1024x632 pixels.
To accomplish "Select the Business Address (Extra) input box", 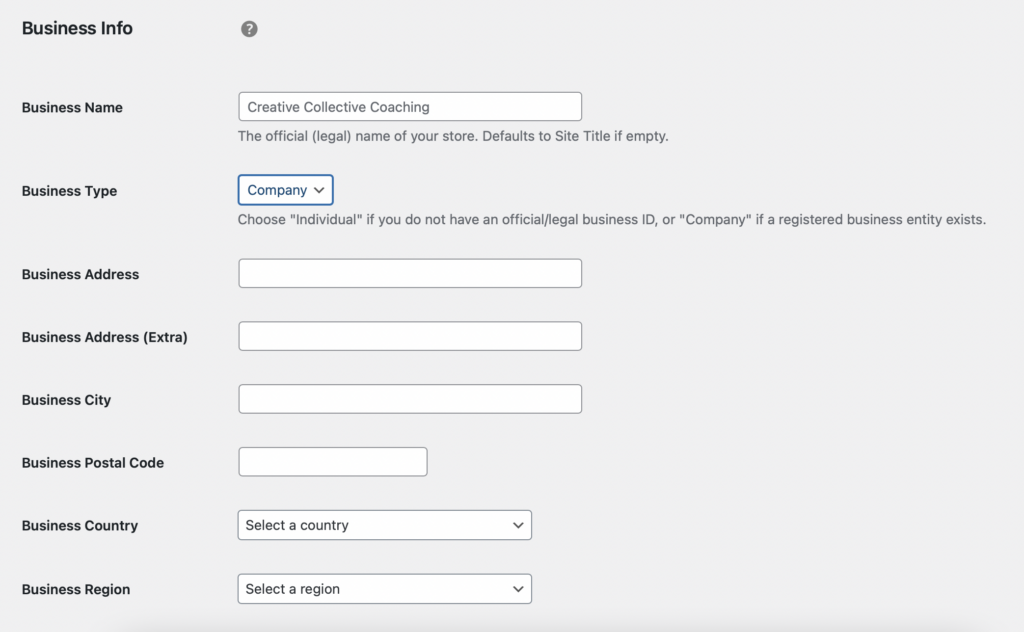I will tap(410, 337).
